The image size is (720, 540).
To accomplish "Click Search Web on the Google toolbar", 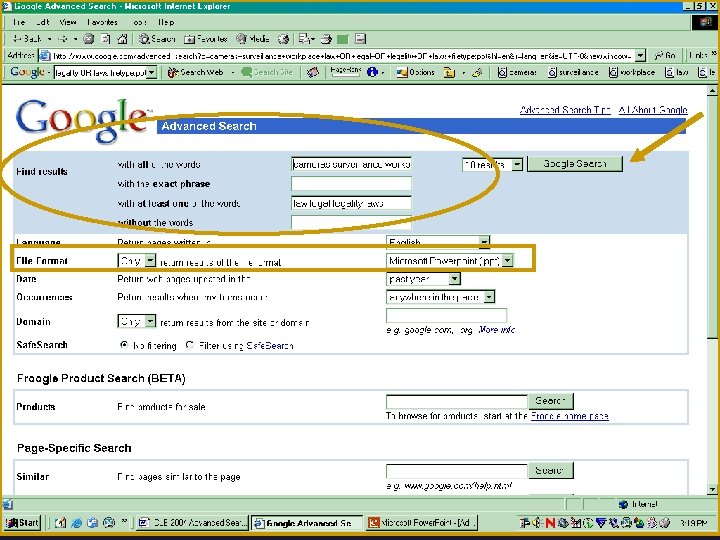I will 196,72.
